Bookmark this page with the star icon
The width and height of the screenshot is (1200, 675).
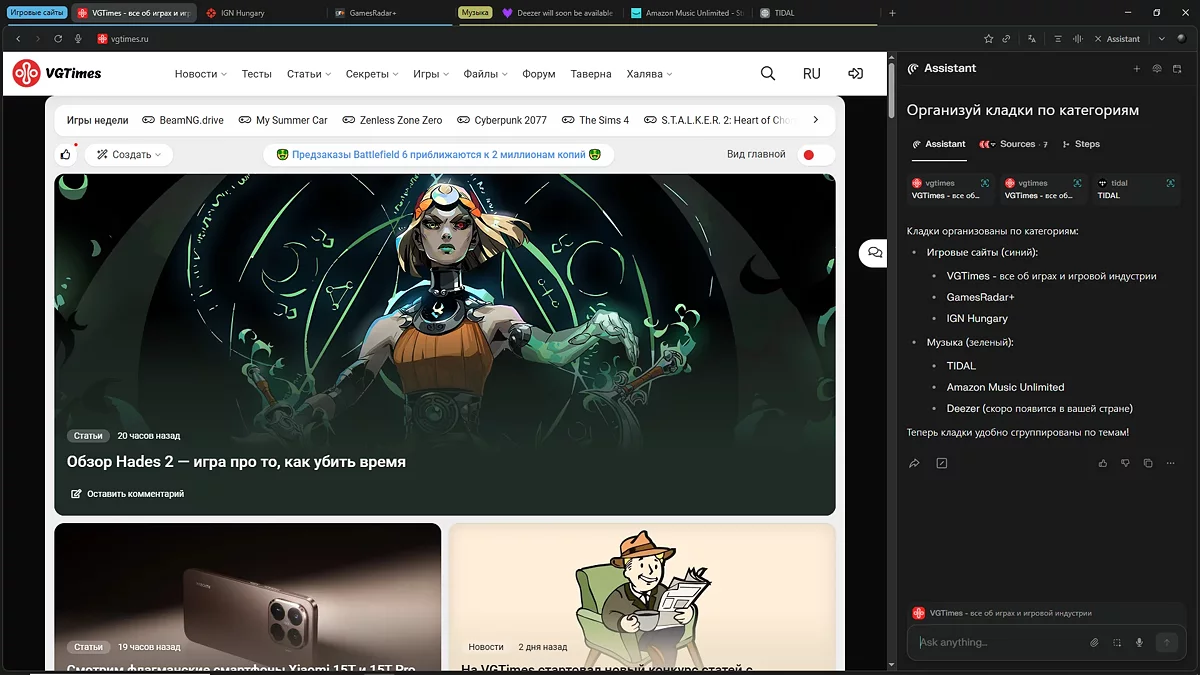pos(988,39)
